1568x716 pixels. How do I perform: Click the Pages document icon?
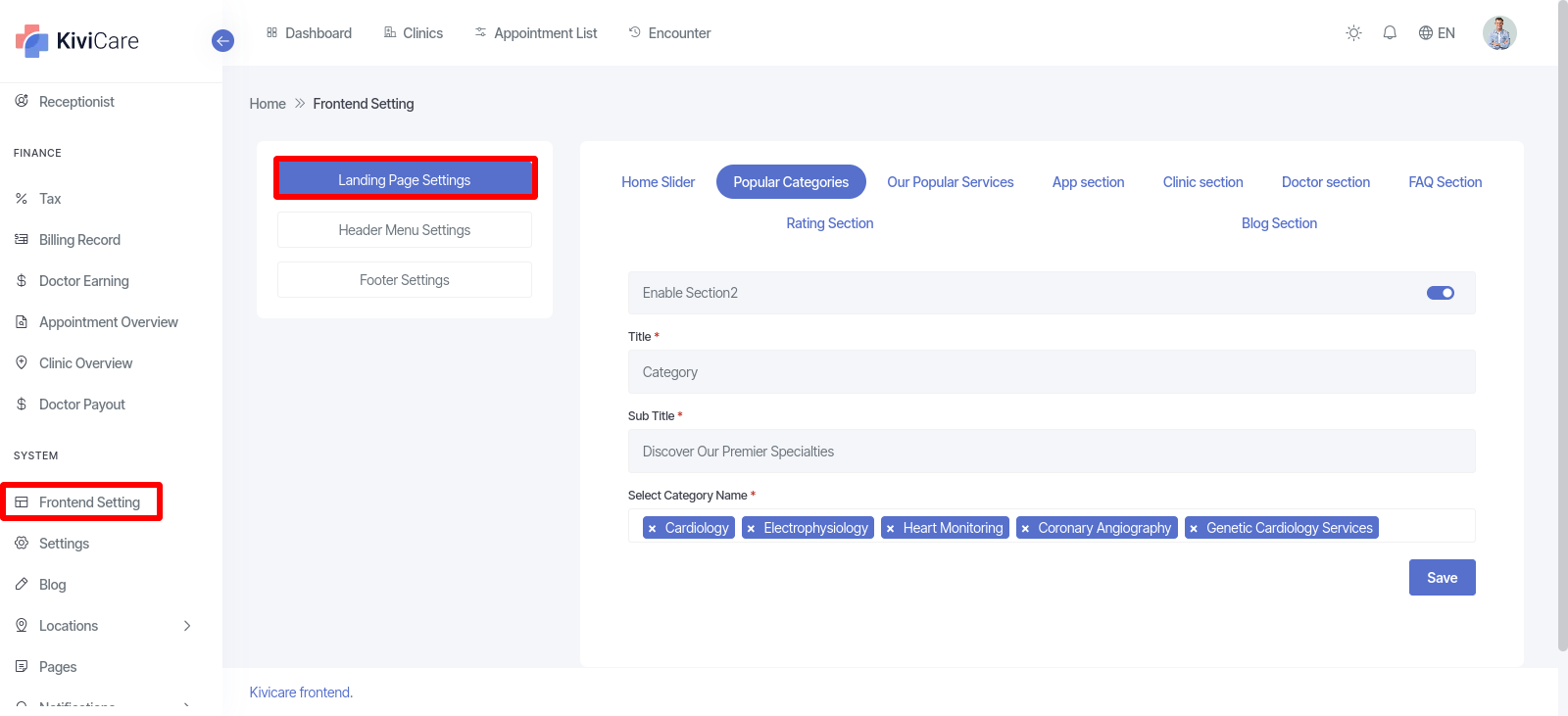point(22,666)
